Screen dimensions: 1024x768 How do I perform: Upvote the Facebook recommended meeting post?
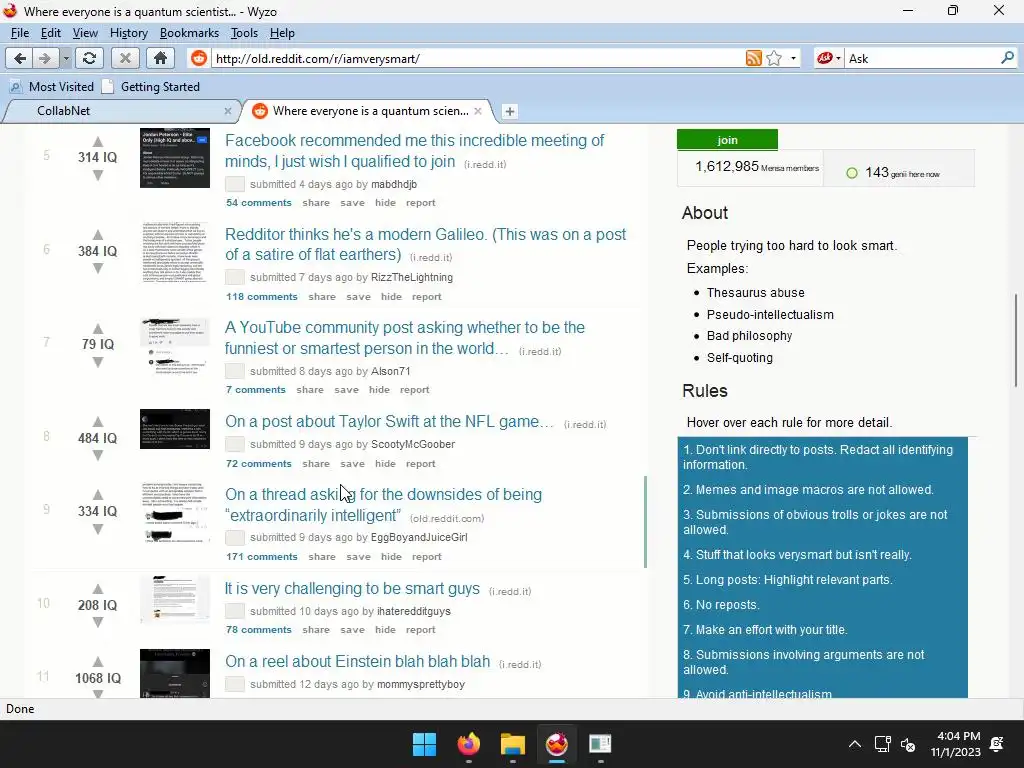pos(97,141)
